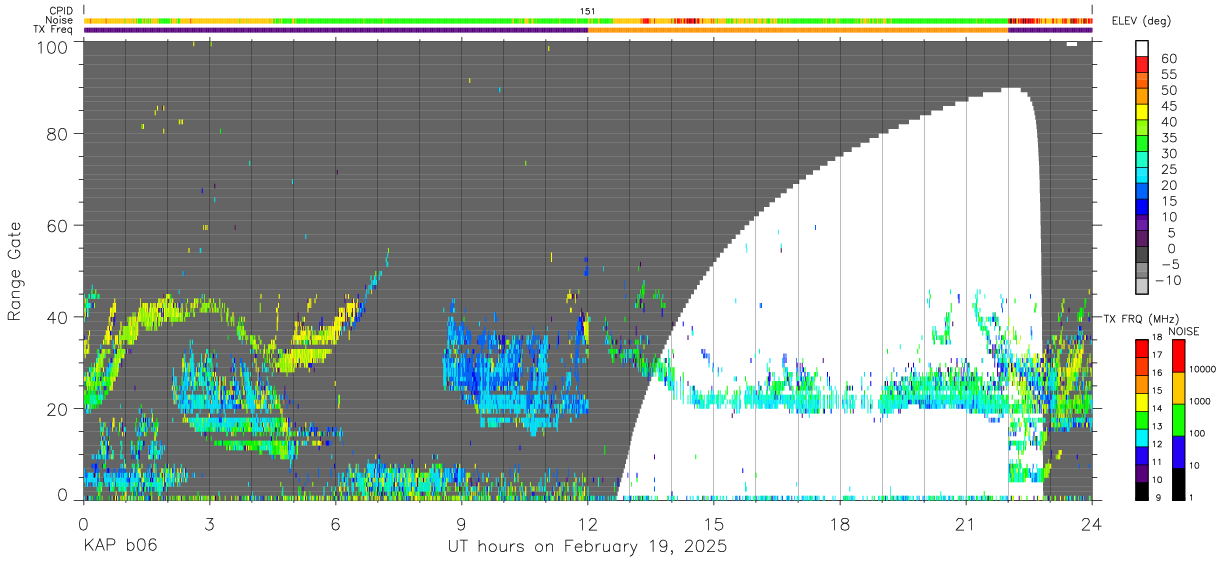Click the 20 tick on the Range Gate axis
The height and width of the screenshot is (567, 1228).
tap(58, 408)
